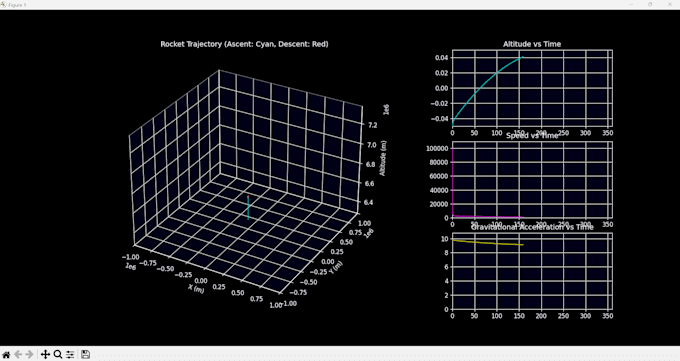The height and width of the screenshot is (361, 680).
Task: Click the Rocket Trajectory plot title
Action: coord(244,44)
